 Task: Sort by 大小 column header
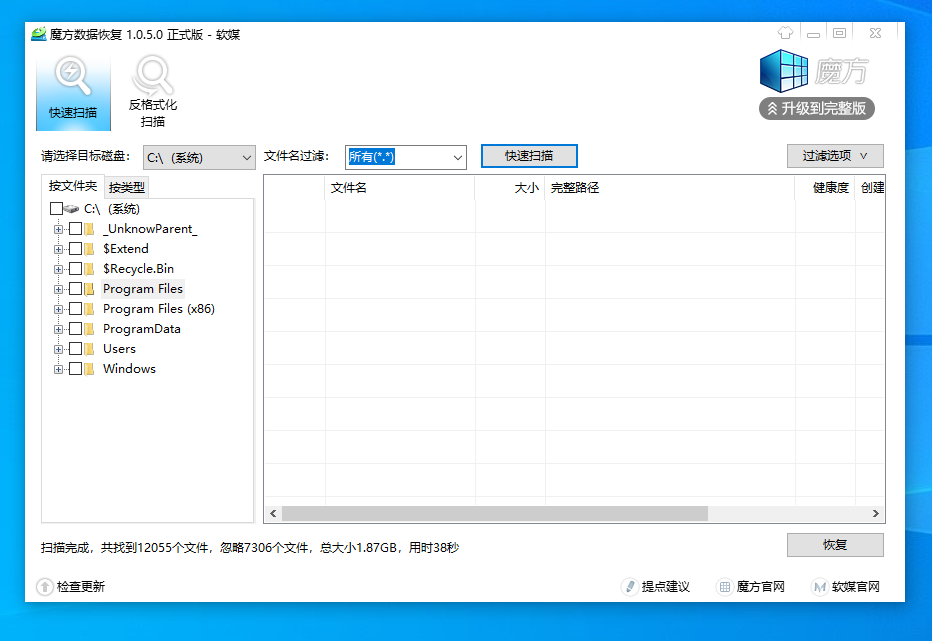pyautogui.click(x=509, y=188)
